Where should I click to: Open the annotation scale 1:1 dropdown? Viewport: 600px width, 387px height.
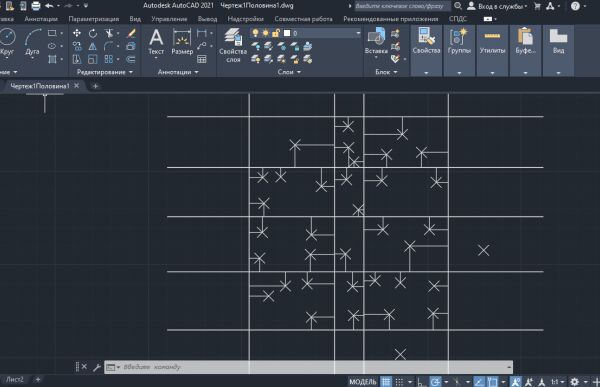click(x=558, y=382)
